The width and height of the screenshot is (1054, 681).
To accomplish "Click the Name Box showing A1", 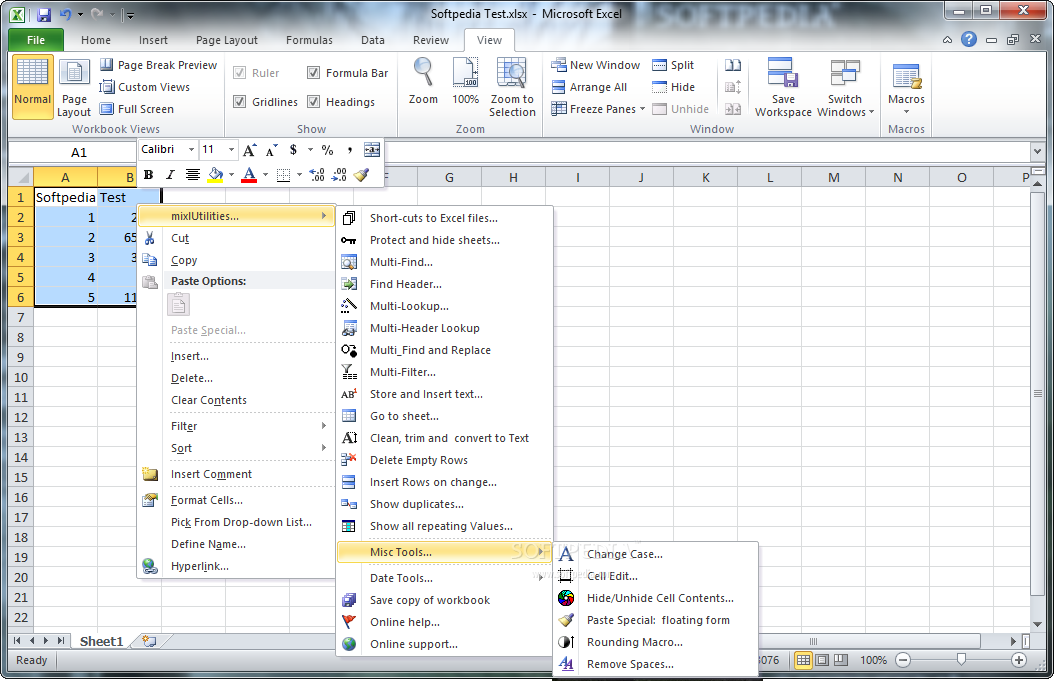I will (x=79, y=153).
